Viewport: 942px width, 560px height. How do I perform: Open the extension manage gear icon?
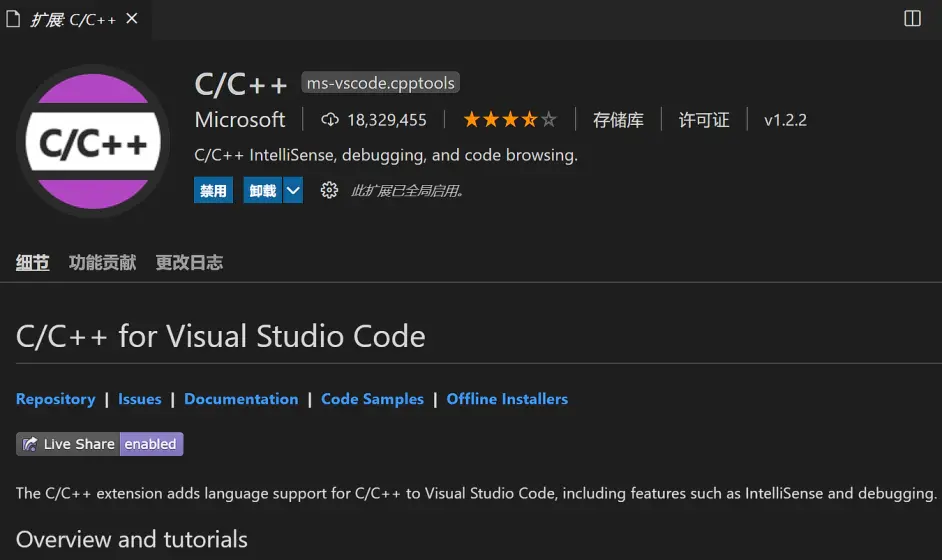coord(329,190)
